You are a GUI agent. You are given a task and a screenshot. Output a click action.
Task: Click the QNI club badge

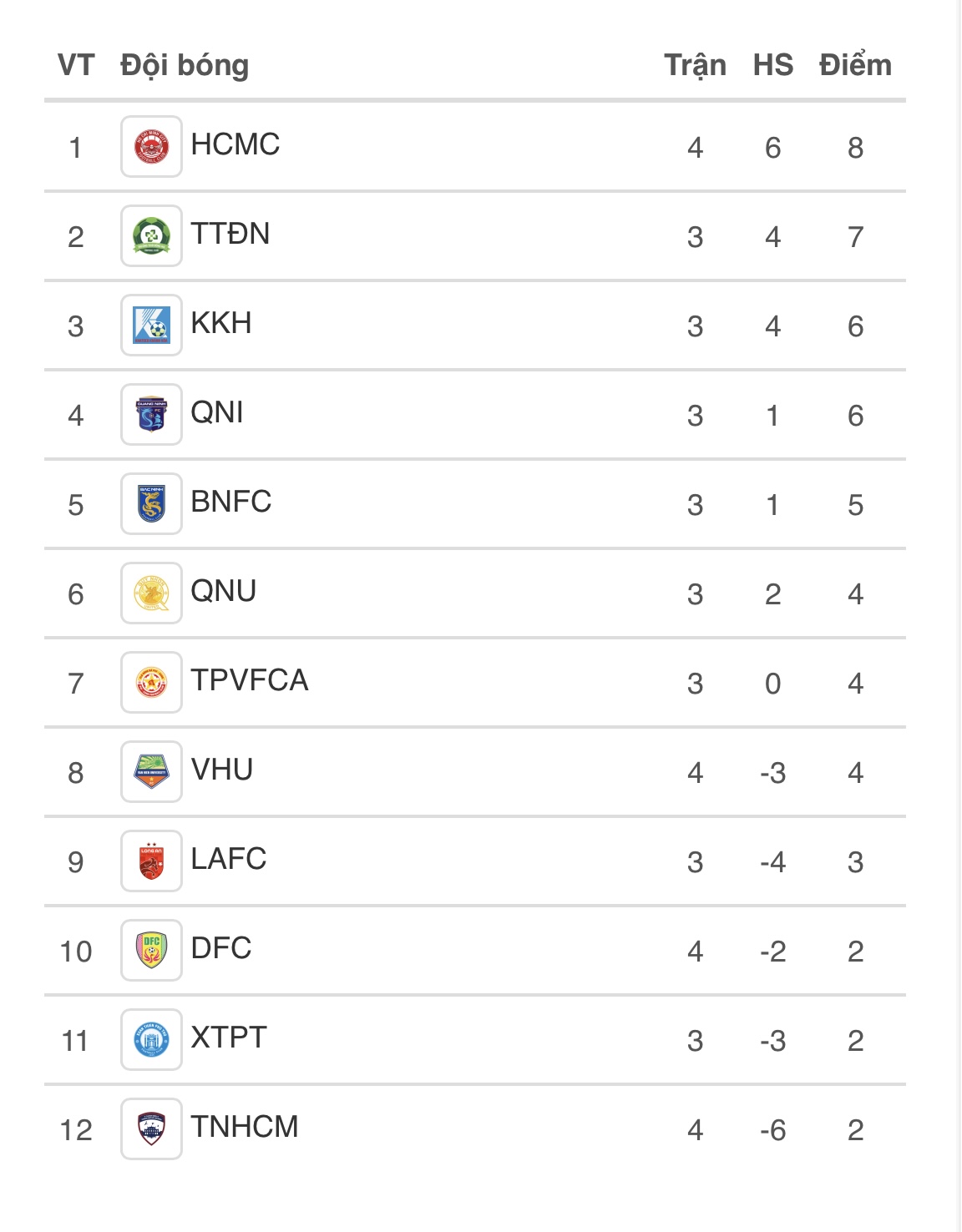click(151, 415)
